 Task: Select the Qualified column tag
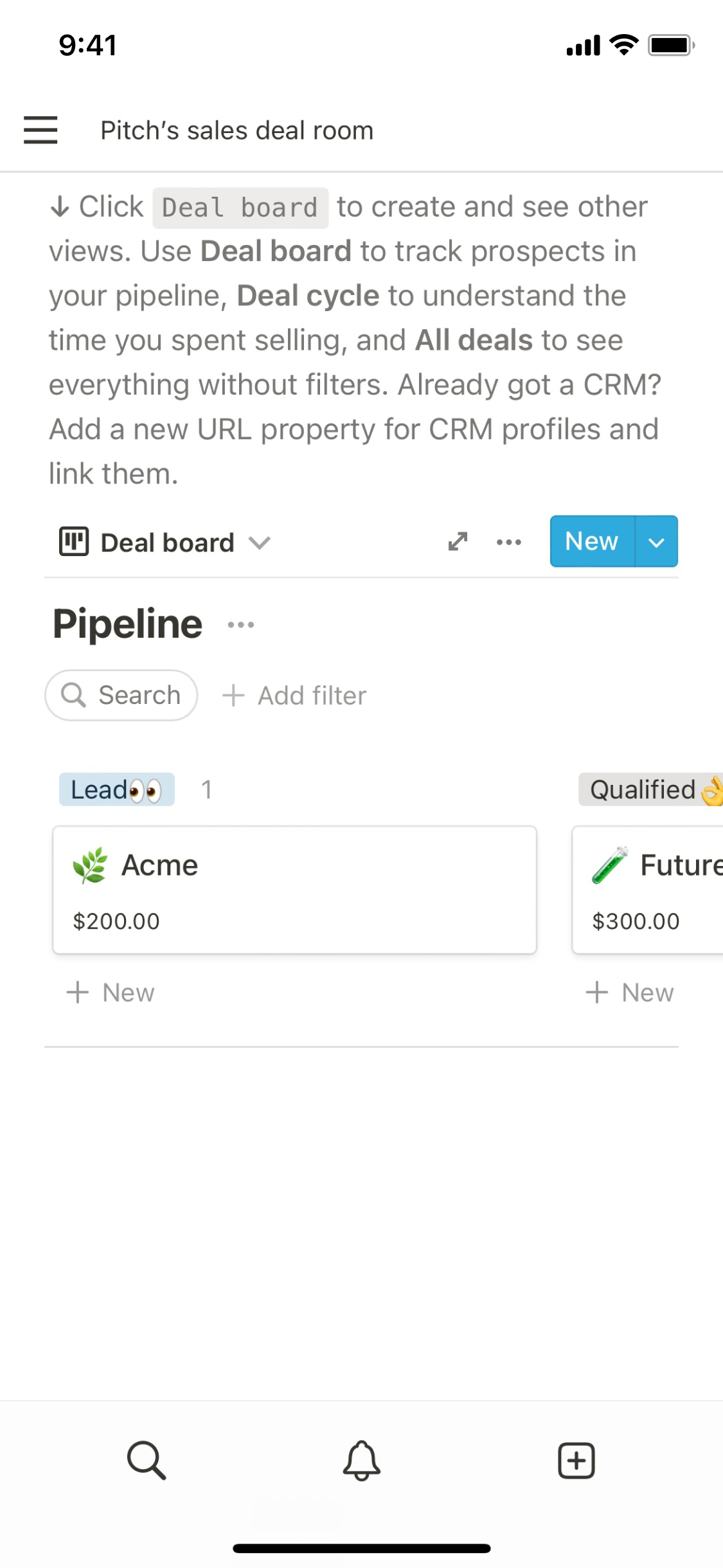point(649,789)
